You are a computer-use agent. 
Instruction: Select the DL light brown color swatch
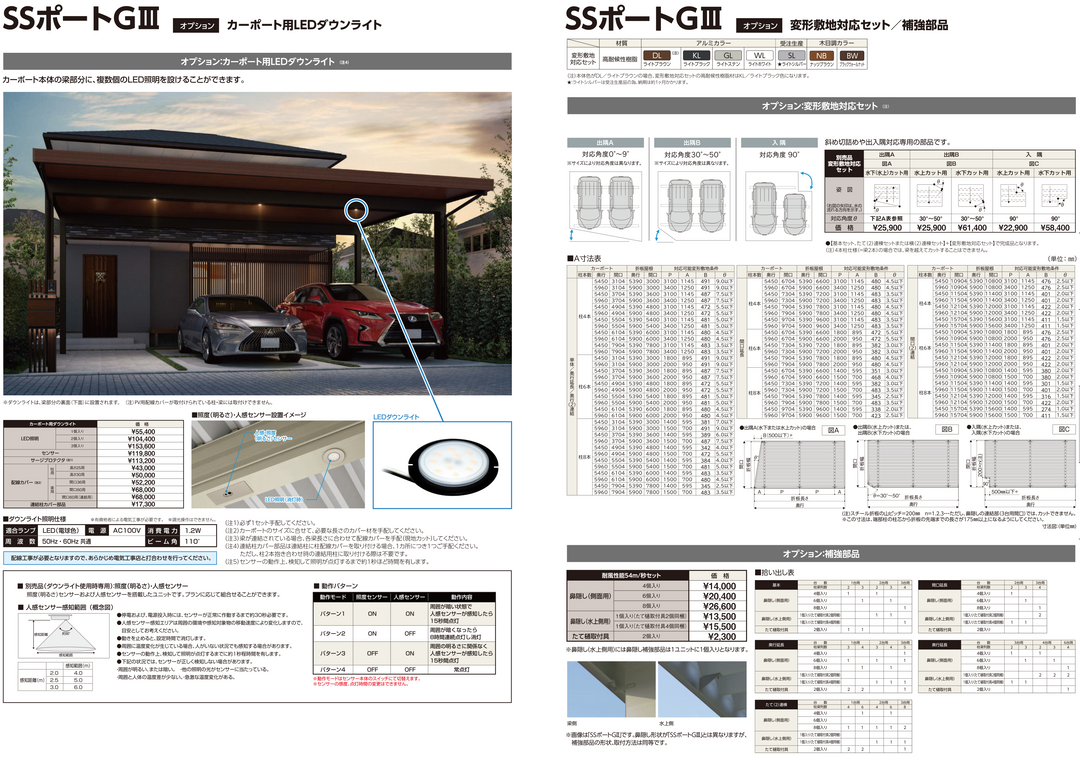(x=656, y=56)
